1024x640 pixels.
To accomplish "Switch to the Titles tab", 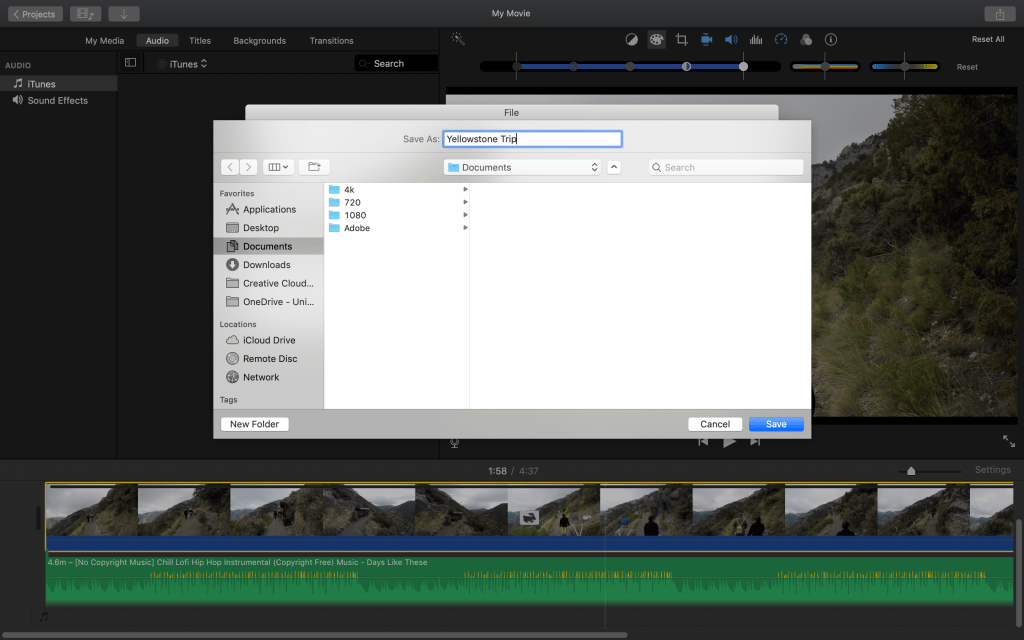I will [200, 41].
